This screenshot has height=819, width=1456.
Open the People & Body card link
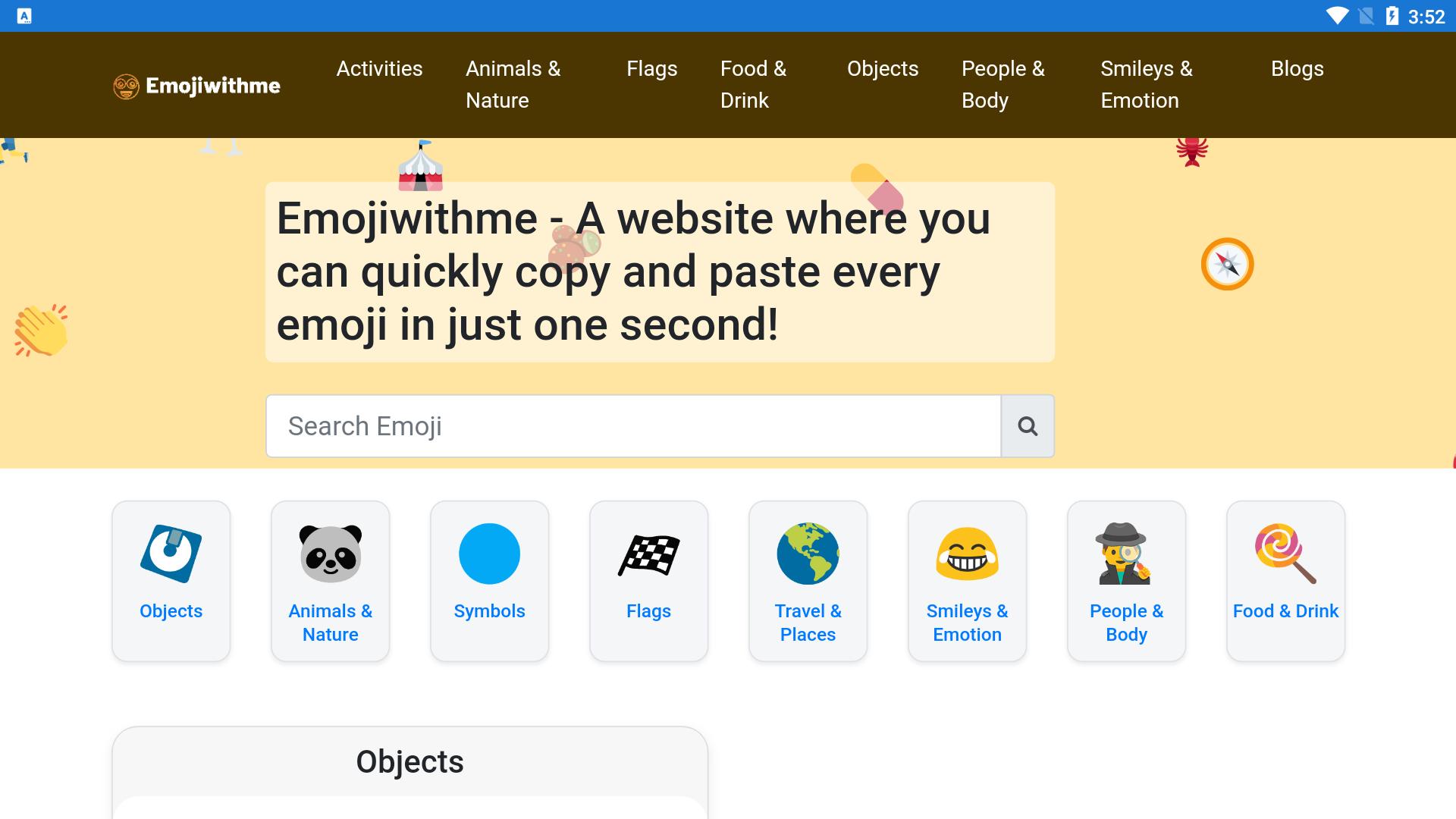pos(1127,623)
